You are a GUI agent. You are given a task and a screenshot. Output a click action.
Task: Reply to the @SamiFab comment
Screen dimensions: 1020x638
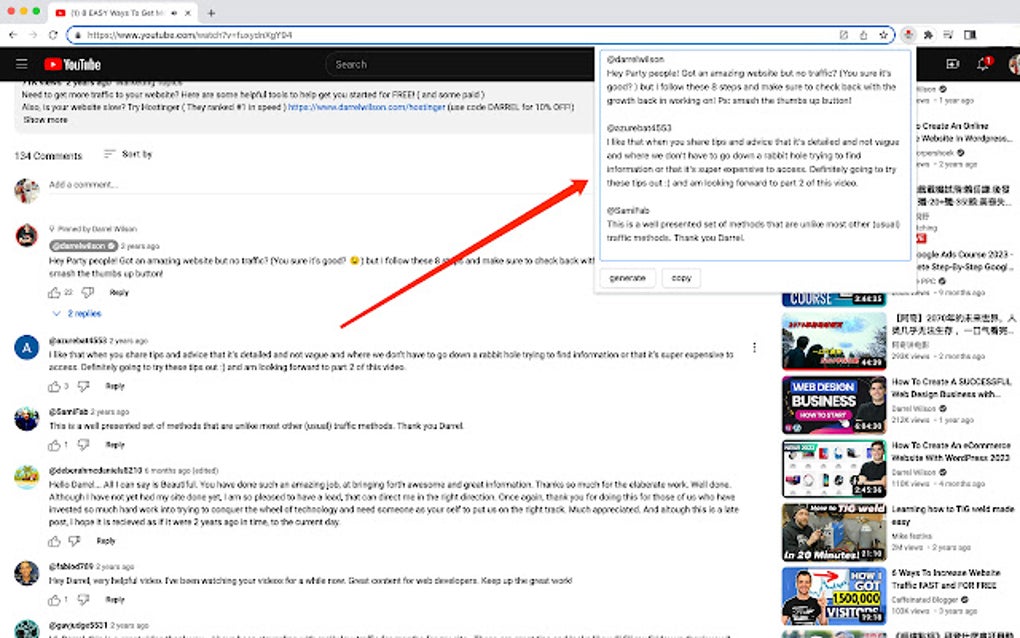[115, 445]
